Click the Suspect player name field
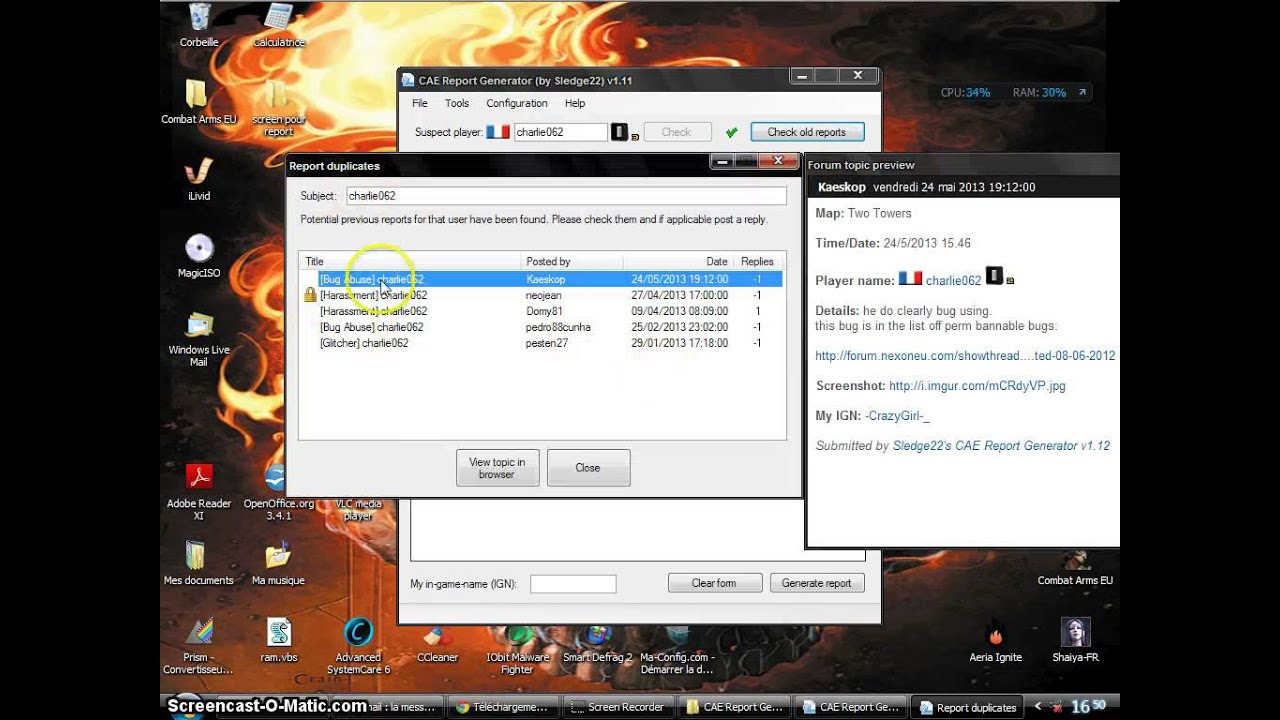The height and width of the screenshot is (720, 1280). pos(560,132)
